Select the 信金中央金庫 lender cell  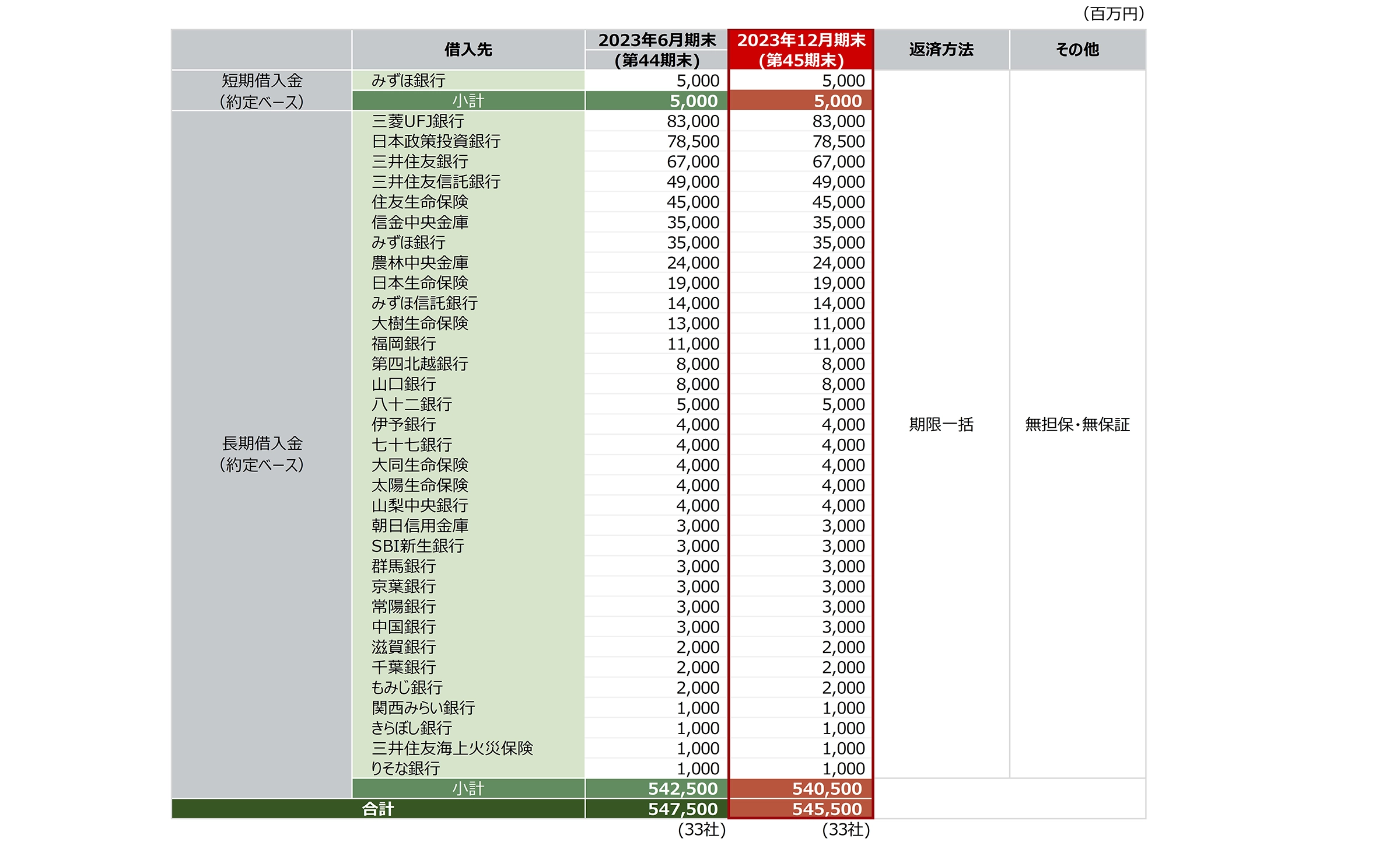point(468,222)
